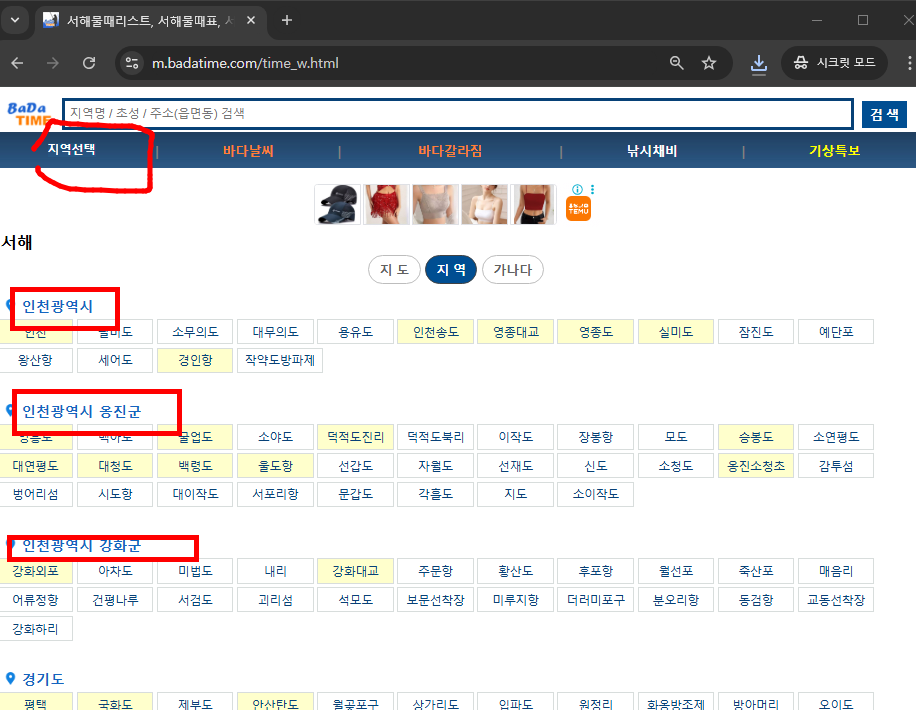Click the info icon on the advertisement
Screen dimensions: 916x710
[x=577, y=189]
